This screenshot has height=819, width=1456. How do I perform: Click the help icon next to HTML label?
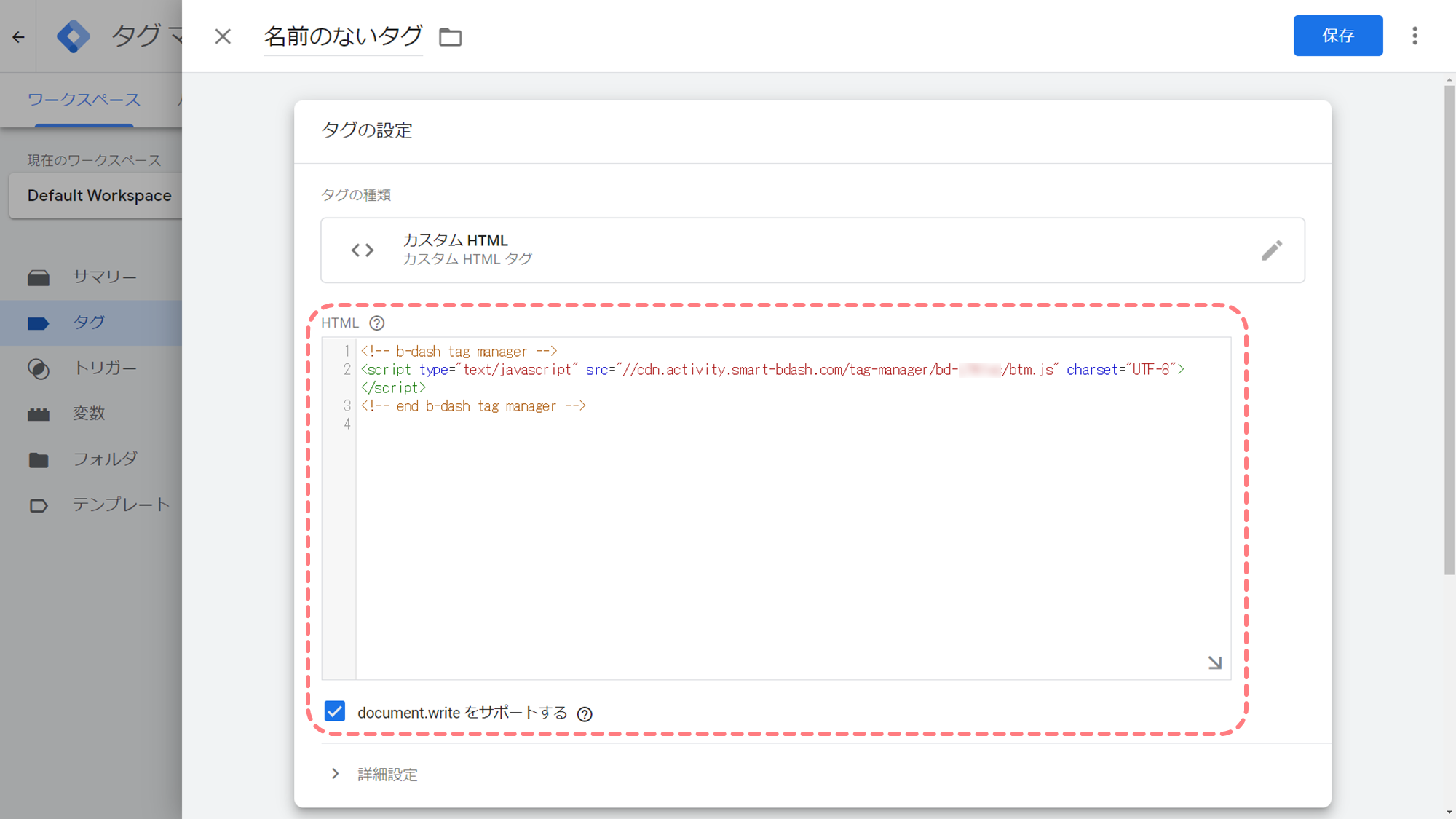click(x=376, y=323)
